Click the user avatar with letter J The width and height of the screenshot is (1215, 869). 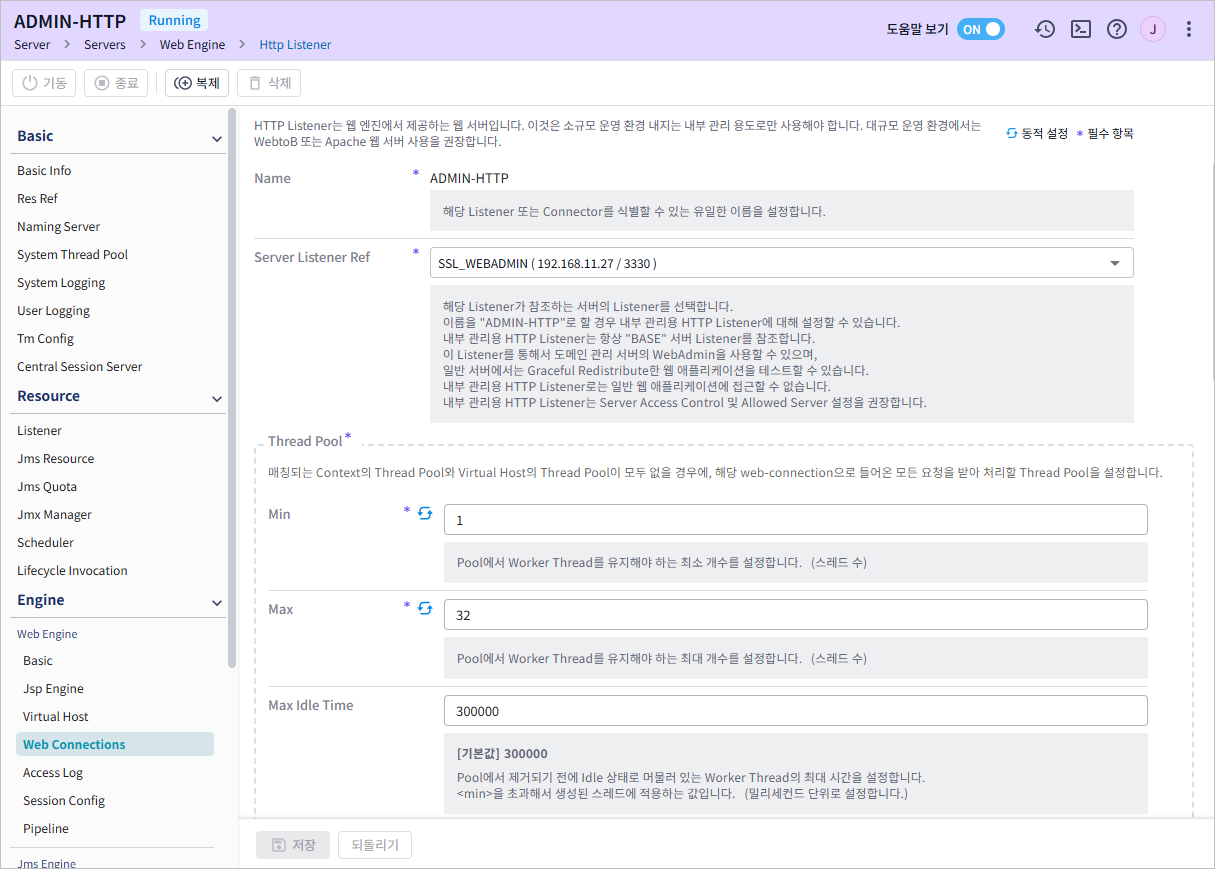1152,29
